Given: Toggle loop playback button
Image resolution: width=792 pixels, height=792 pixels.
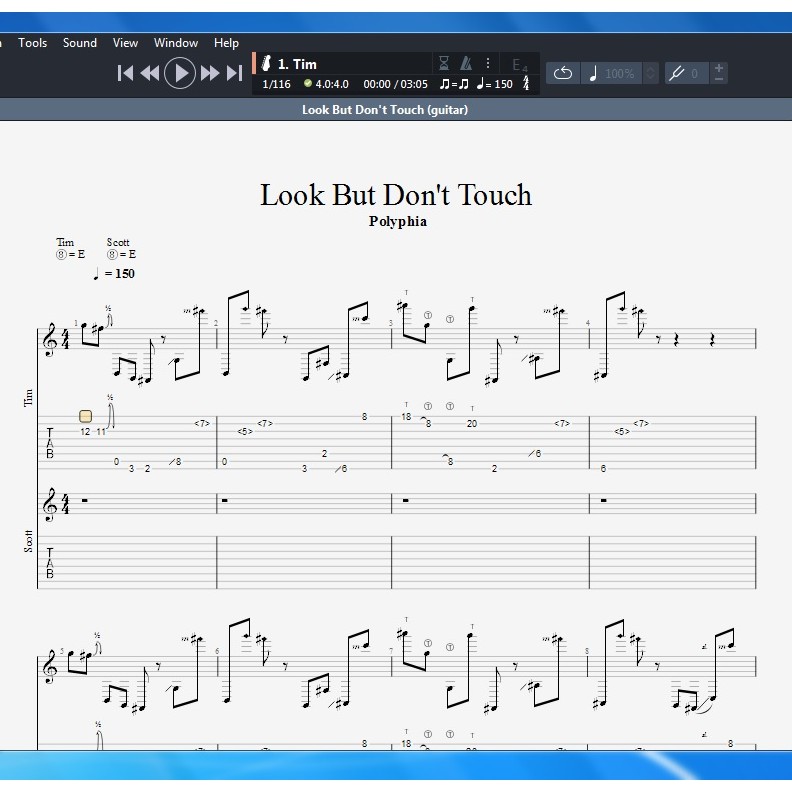Looking at the screenshot, I should pyautogui.click(x=562, y=73).
